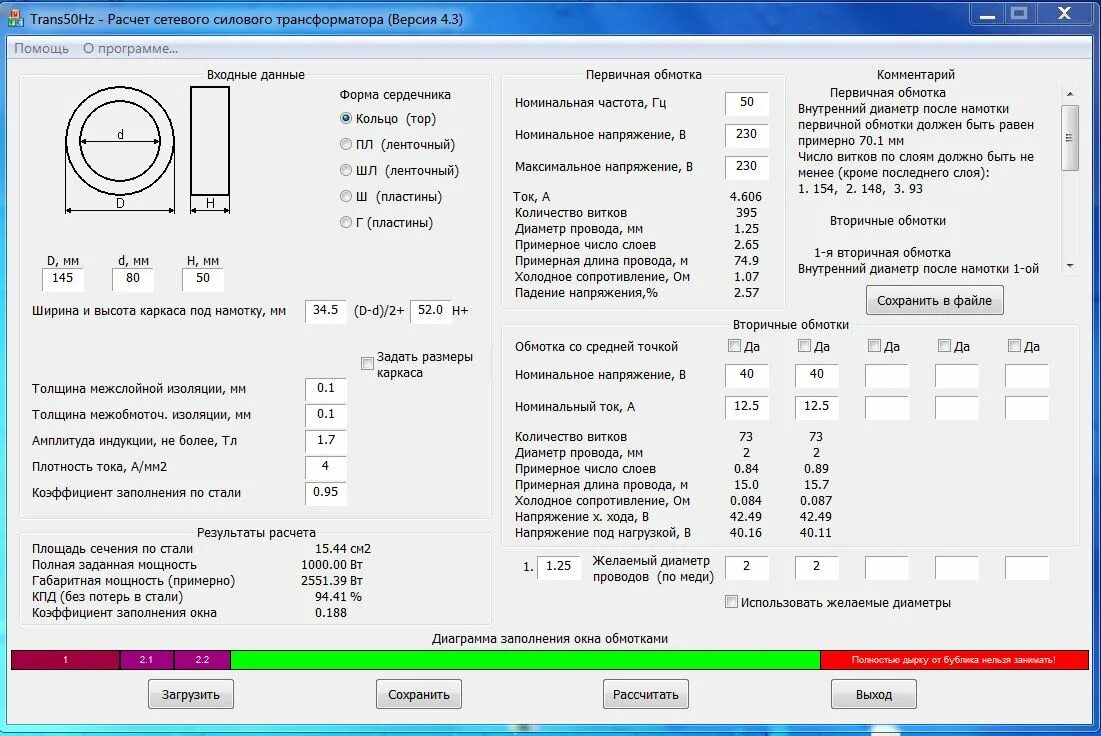Click first secondary desired diameter field 2
Viewport: 1101px width, 736px height.
tap(746, 567)
